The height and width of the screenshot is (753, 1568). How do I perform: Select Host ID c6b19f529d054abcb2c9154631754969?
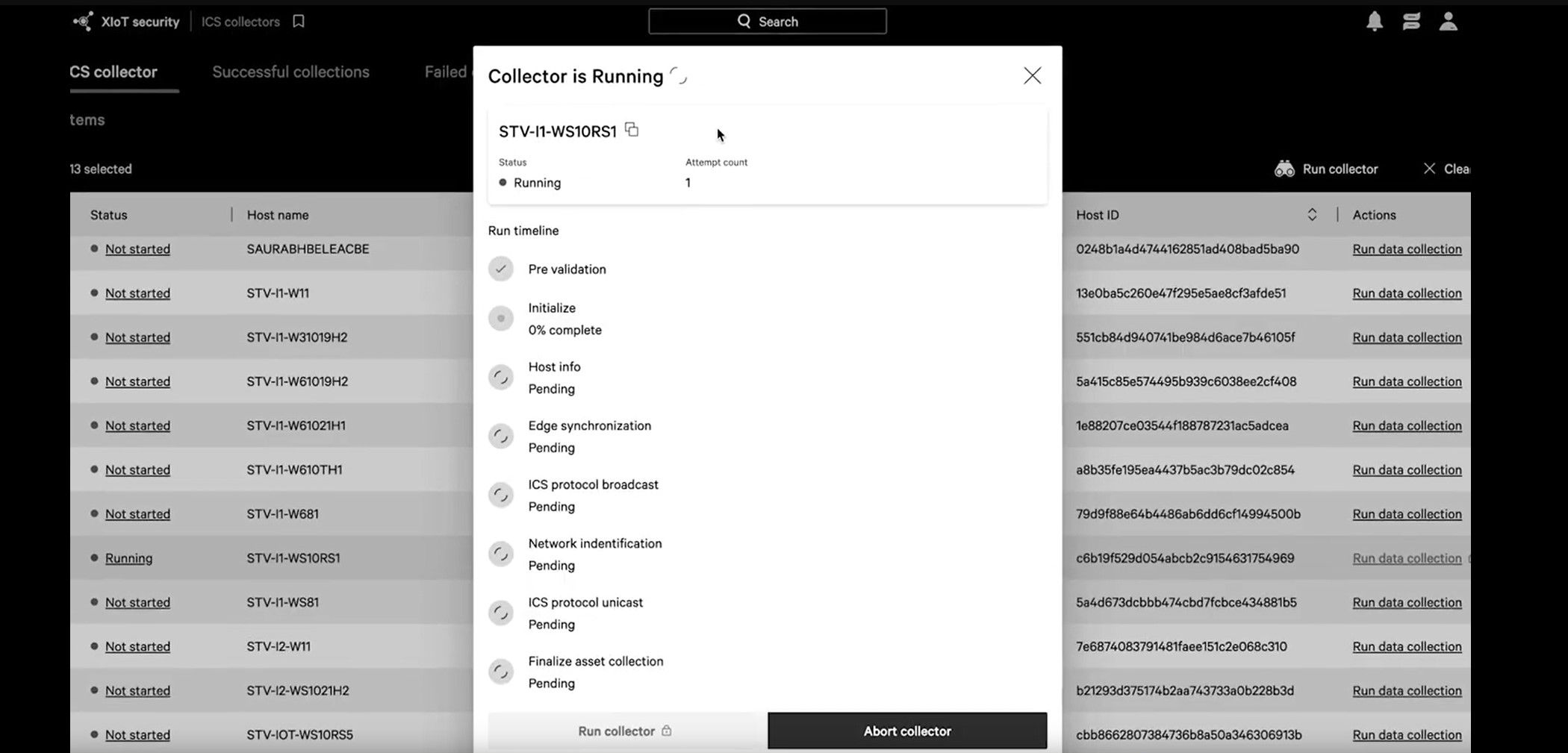[x=1185, y=558]
